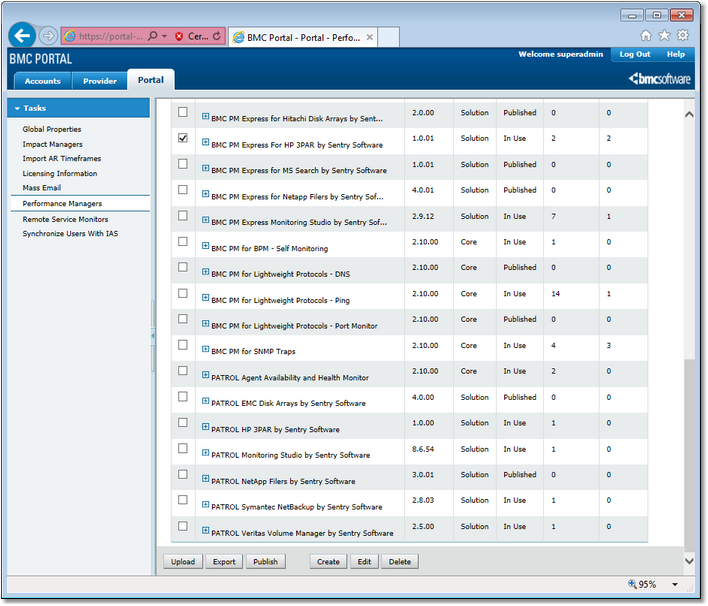Image resolution: width=708 pixels, height=606 pixels.
Task: Open address bar autocomplete dropdown arrow
Action: pos(164,36)
